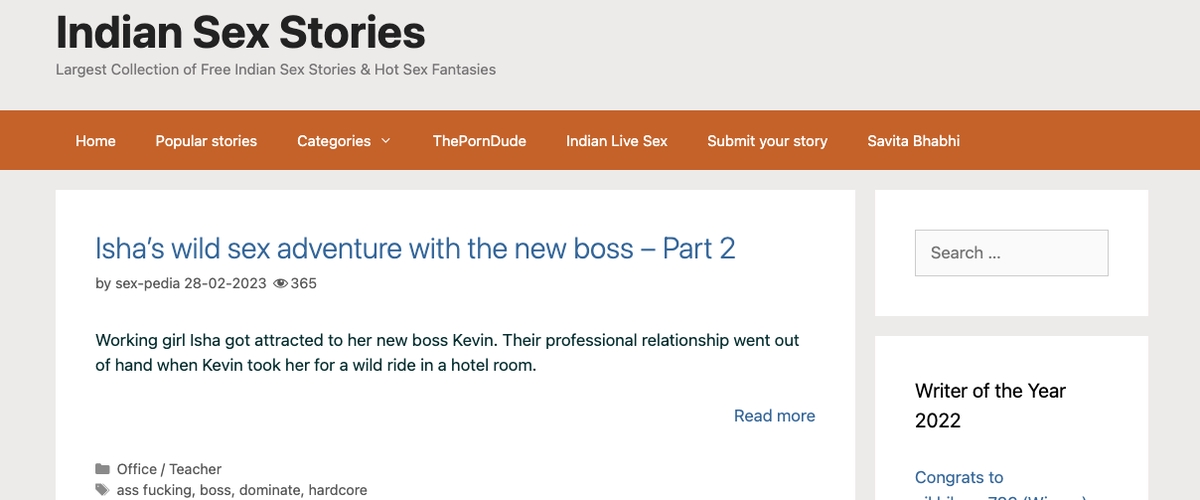Select the dominate tag link
The image size is (1200, 500).
(269, 490)
